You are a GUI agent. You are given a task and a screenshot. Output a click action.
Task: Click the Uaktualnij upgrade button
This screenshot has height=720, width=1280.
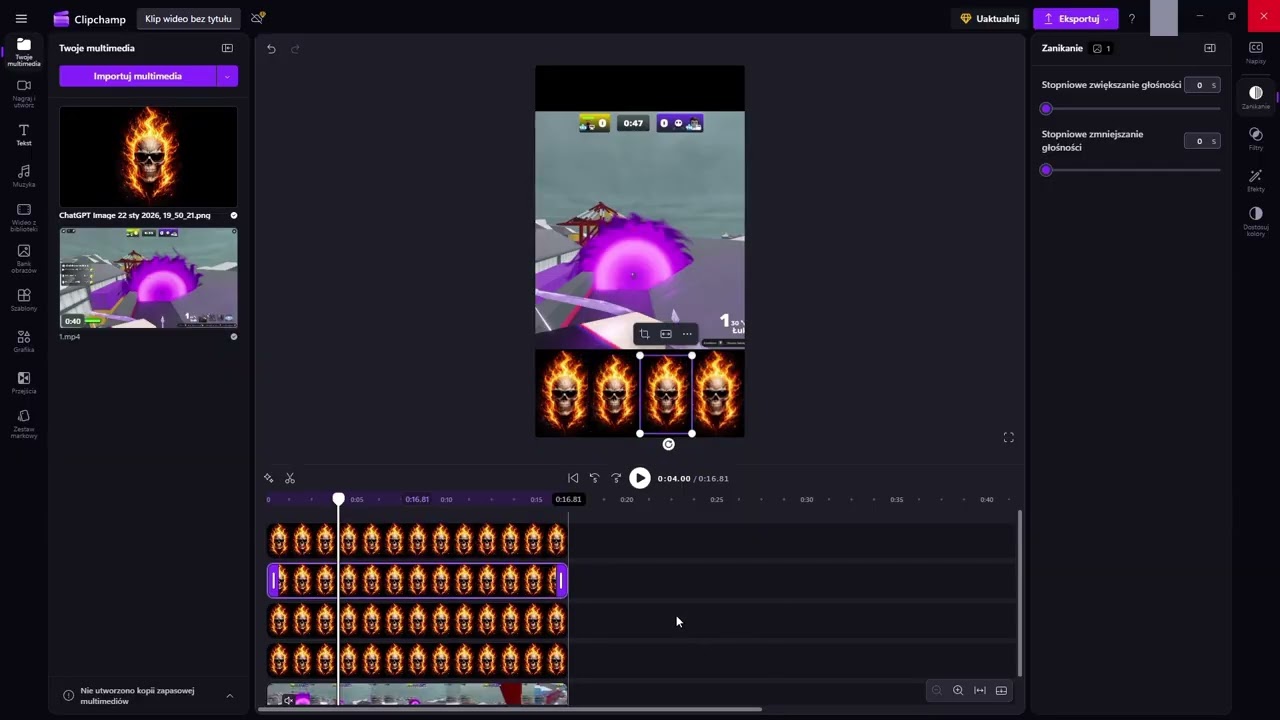(x=989, y=18)
